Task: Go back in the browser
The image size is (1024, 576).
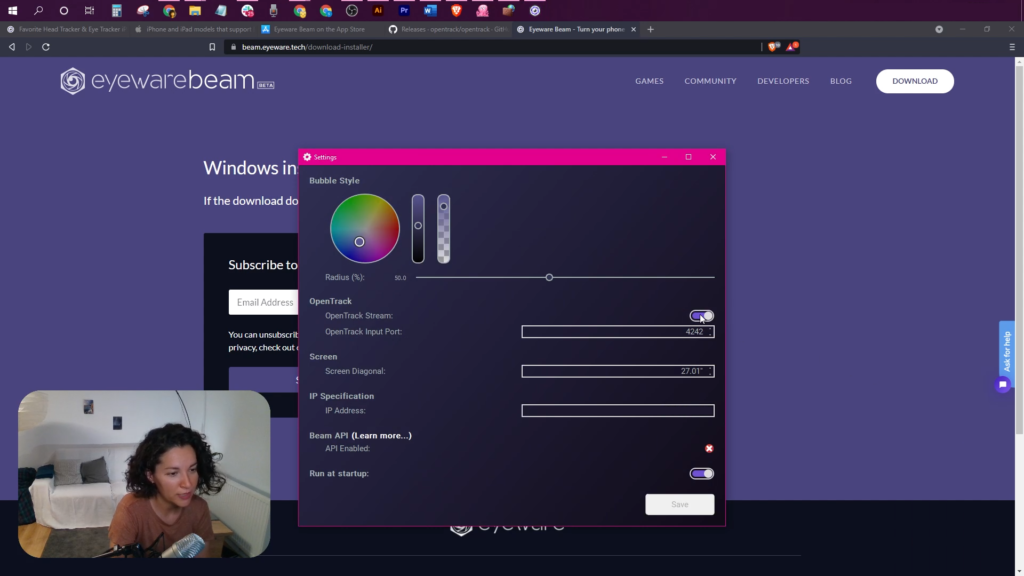Action: click(x=12, y=47)
